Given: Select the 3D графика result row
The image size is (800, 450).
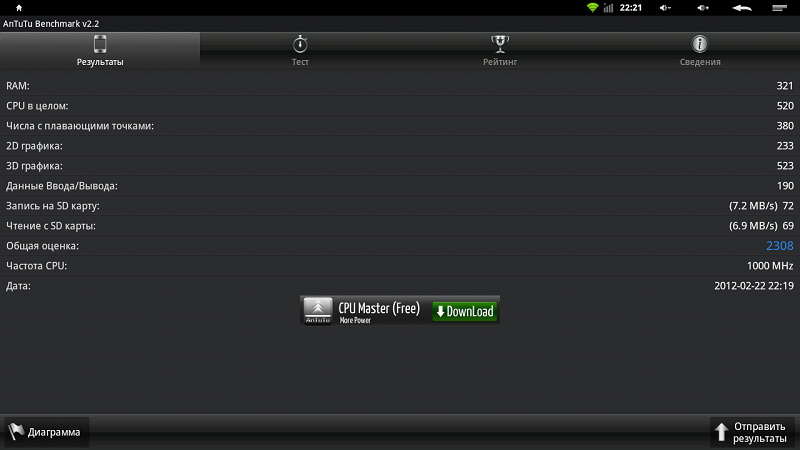Looking at the screenshot, I should tap(400, 166).
